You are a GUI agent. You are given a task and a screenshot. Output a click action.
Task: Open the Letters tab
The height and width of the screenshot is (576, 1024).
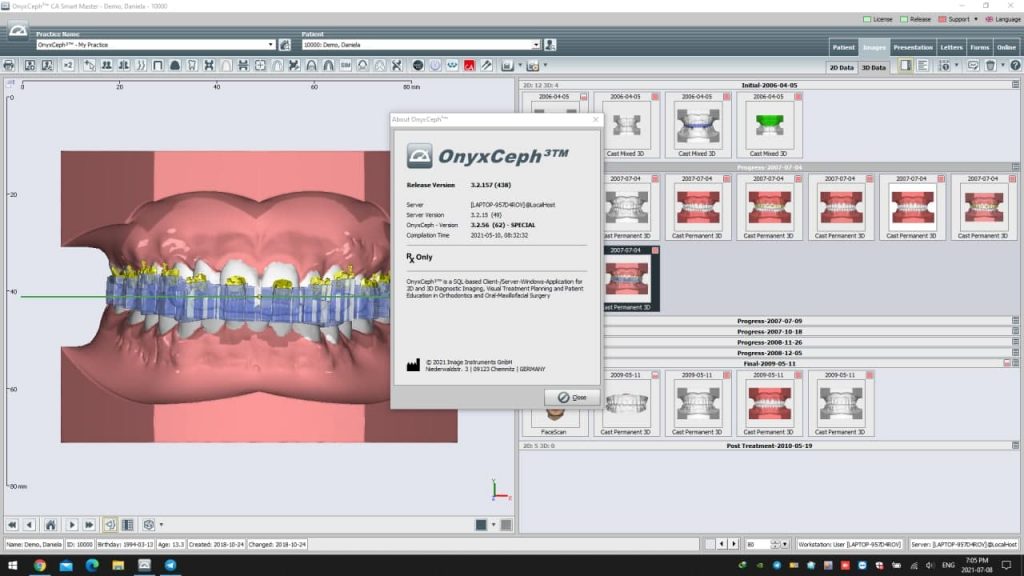point(951,47)
